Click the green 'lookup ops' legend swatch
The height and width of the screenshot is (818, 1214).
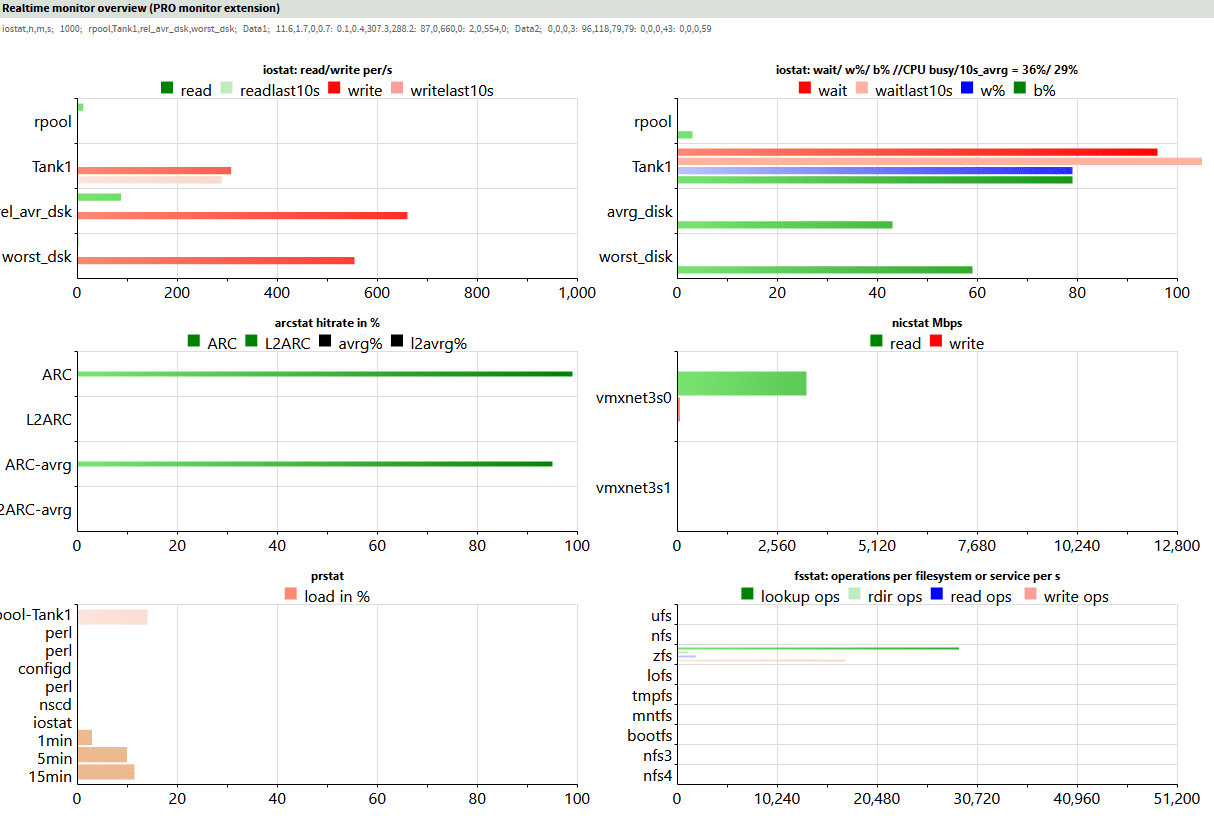click(x=747, y=595)
